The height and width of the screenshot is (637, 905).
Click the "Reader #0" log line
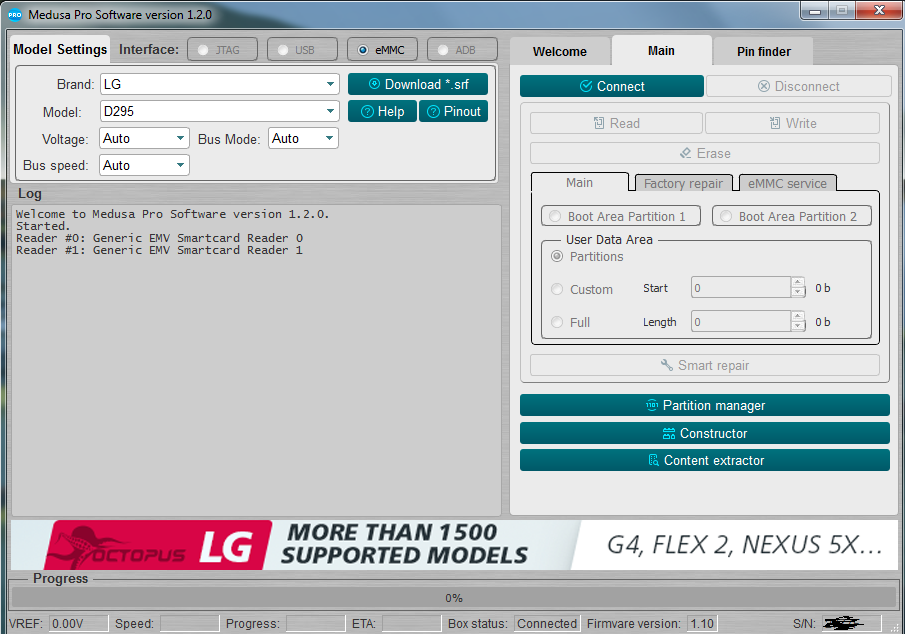coord(159,238)
